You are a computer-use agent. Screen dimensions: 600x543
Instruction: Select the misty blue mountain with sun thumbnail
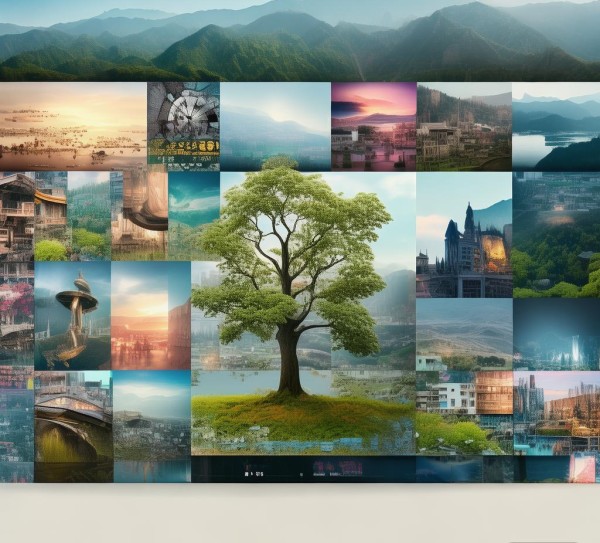point(276,126)
